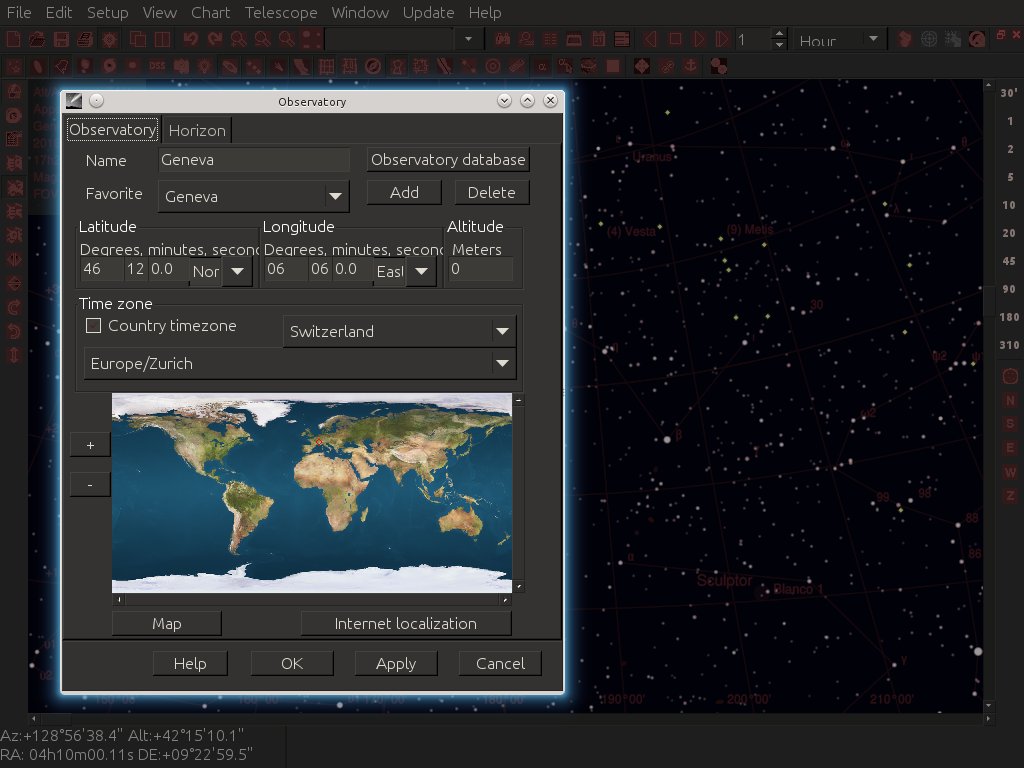This screenshot has height=768, width=1024.
Task: Click the Altitude meters input field
Action: tap(481, 269)
